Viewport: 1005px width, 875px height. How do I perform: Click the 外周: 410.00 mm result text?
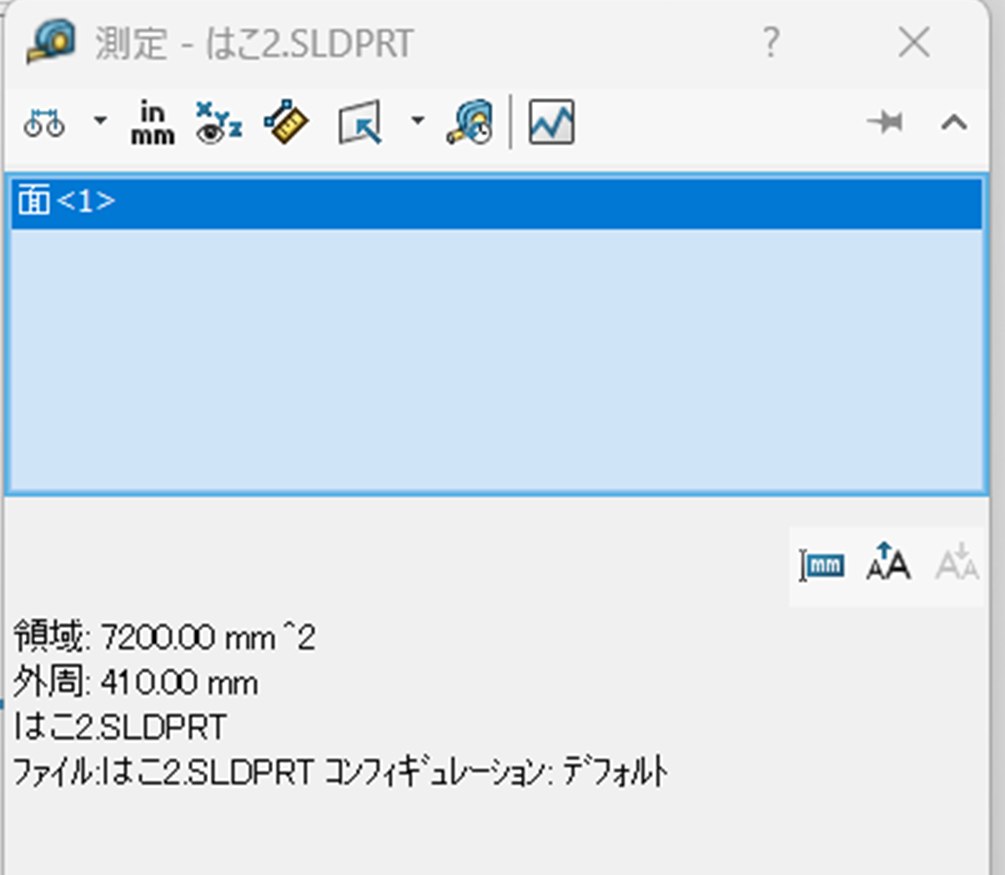click(x=136, y=682)
